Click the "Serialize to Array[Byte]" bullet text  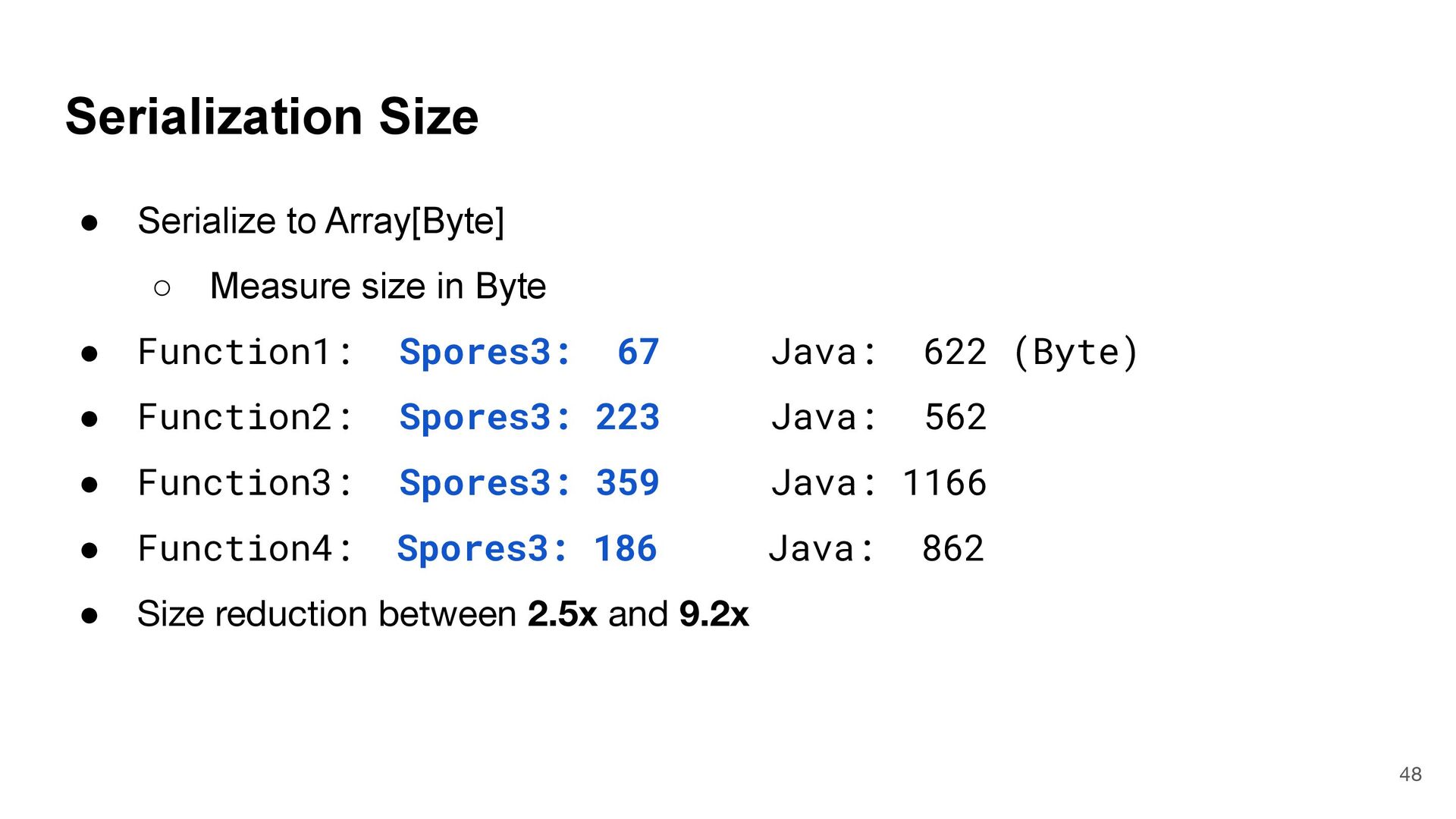click(x=320, y=221)
